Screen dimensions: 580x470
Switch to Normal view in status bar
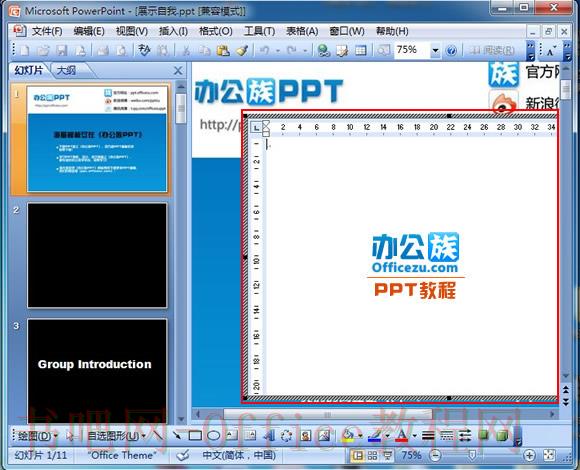[358, 456]
